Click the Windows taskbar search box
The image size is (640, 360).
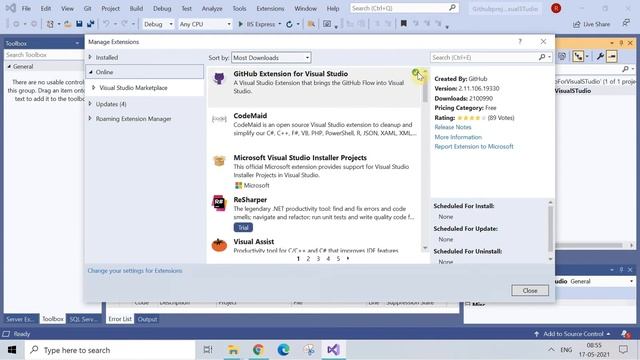pos(110,350)
